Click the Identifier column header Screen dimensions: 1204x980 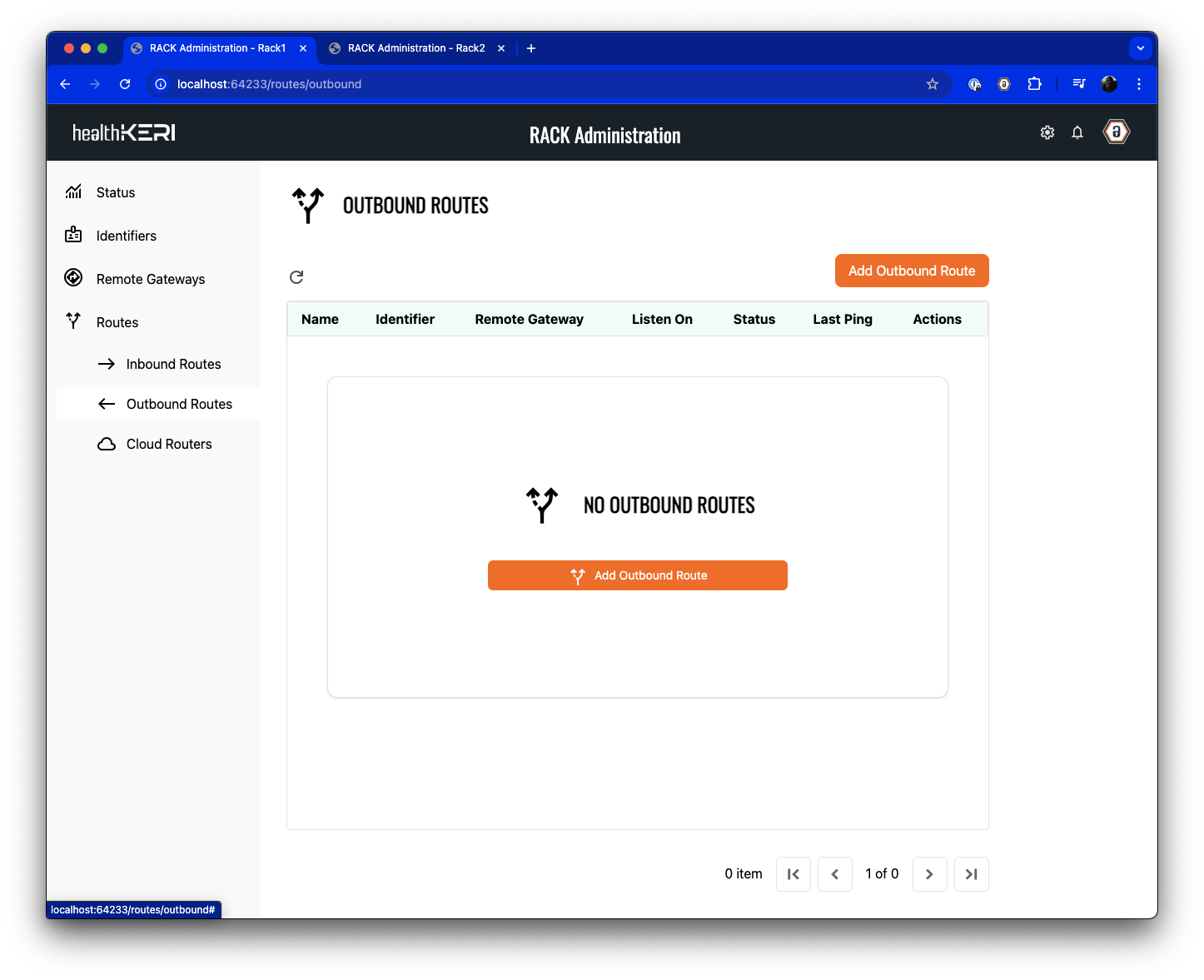(405, 319)
